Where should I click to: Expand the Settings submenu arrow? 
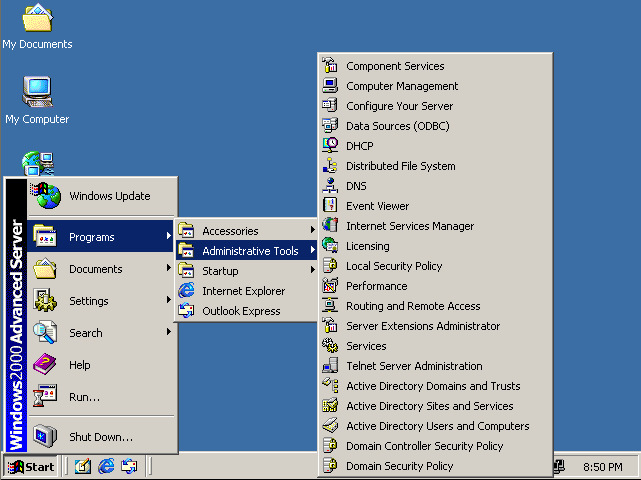168,300
